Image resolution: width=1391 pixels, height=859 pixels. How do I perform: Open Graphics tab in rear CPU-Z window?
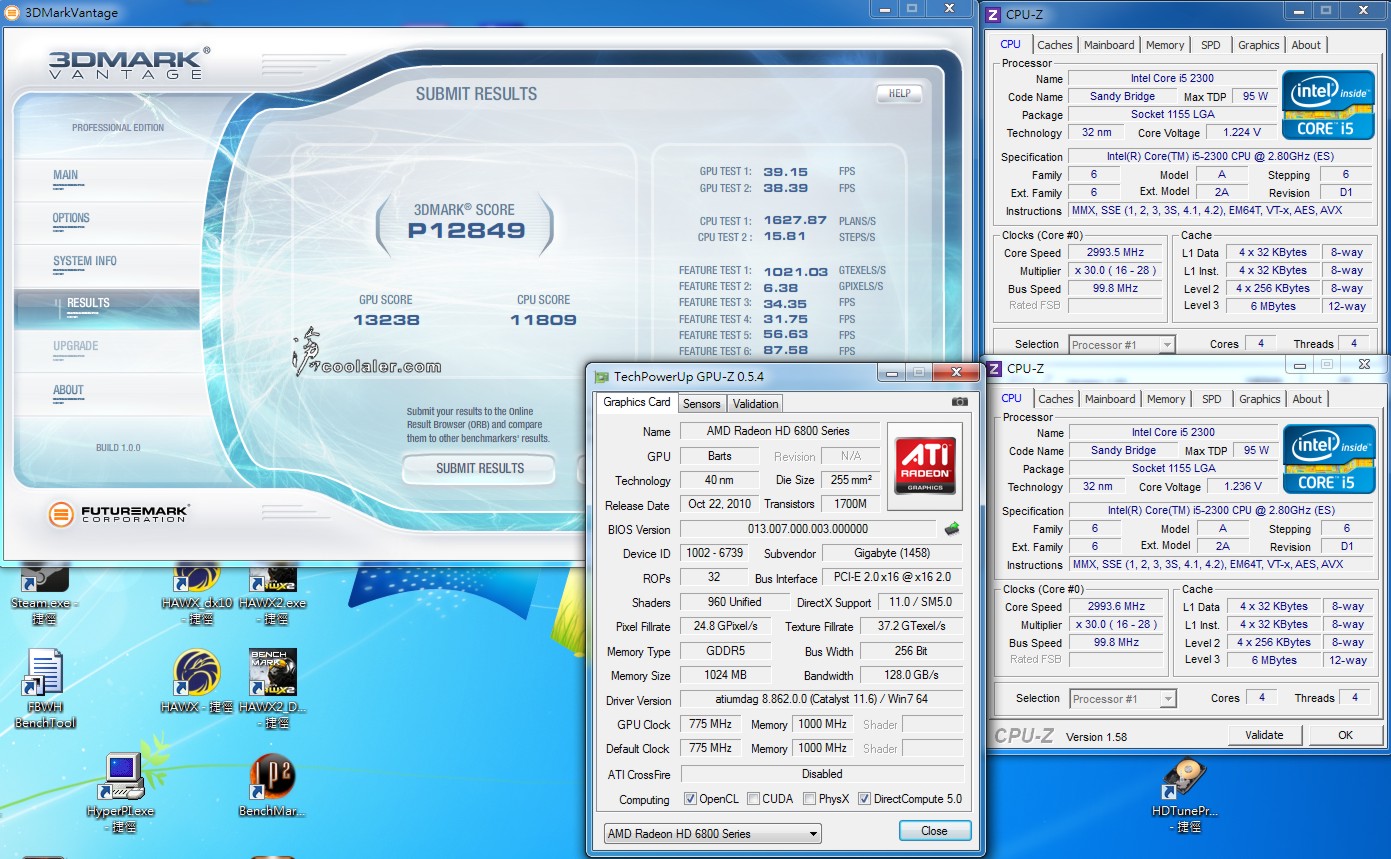(1258, 45)
